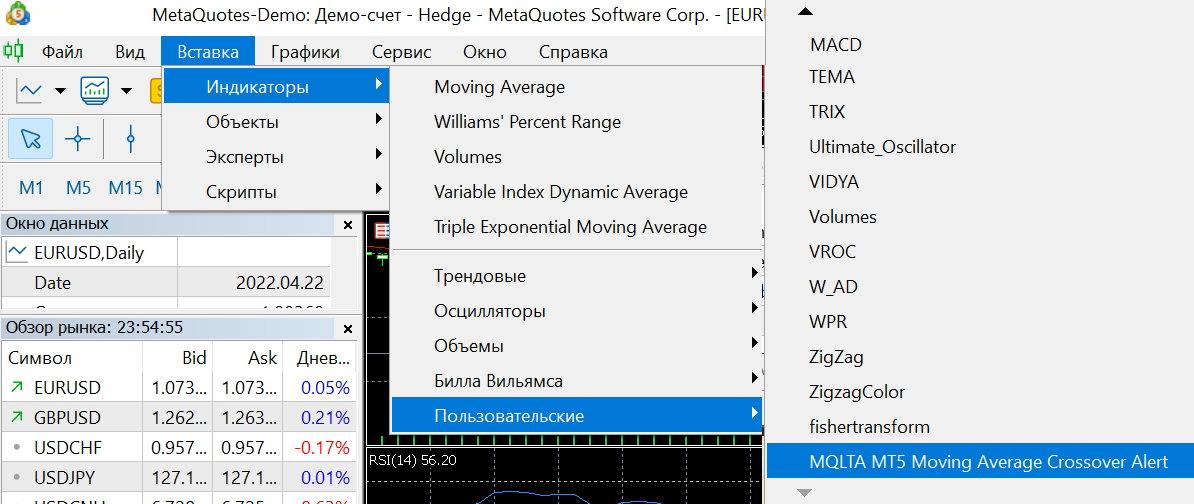Switch to the M1 timeframe
The height and width of the screenshot is (504, 1194).
30,187
